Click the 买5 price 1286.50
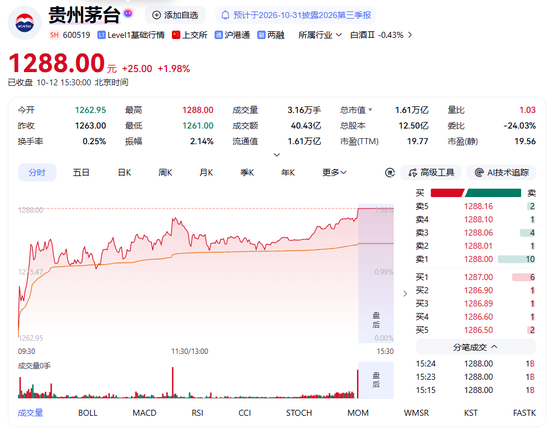550x429 pixels. click(478, 330)
